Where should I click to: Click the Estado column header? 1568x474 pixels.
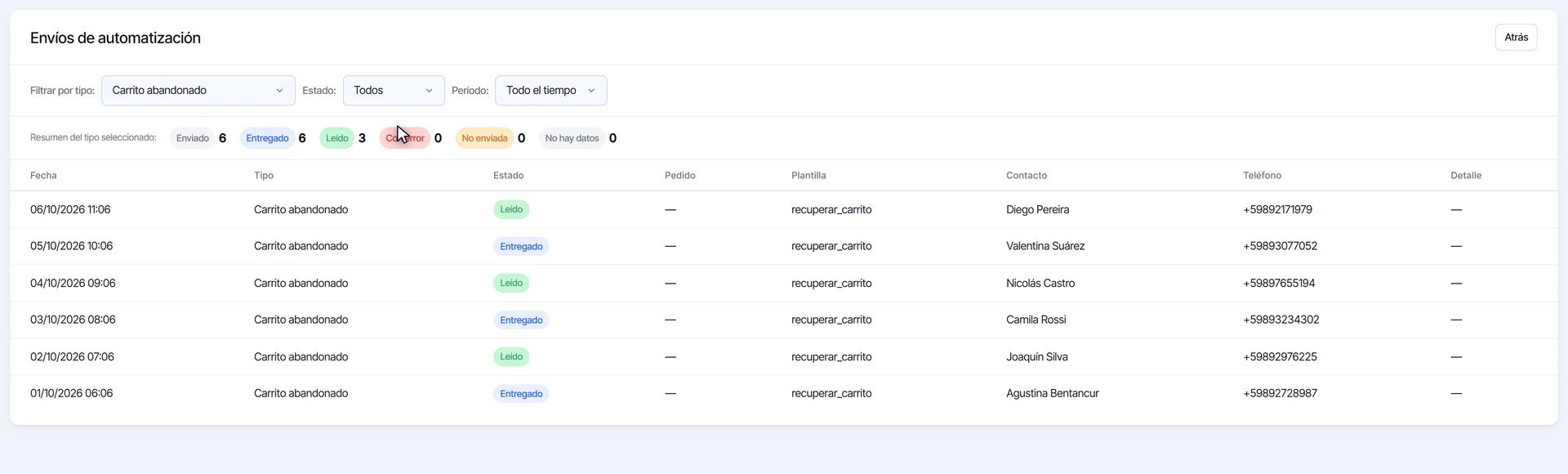pos(509,176)
